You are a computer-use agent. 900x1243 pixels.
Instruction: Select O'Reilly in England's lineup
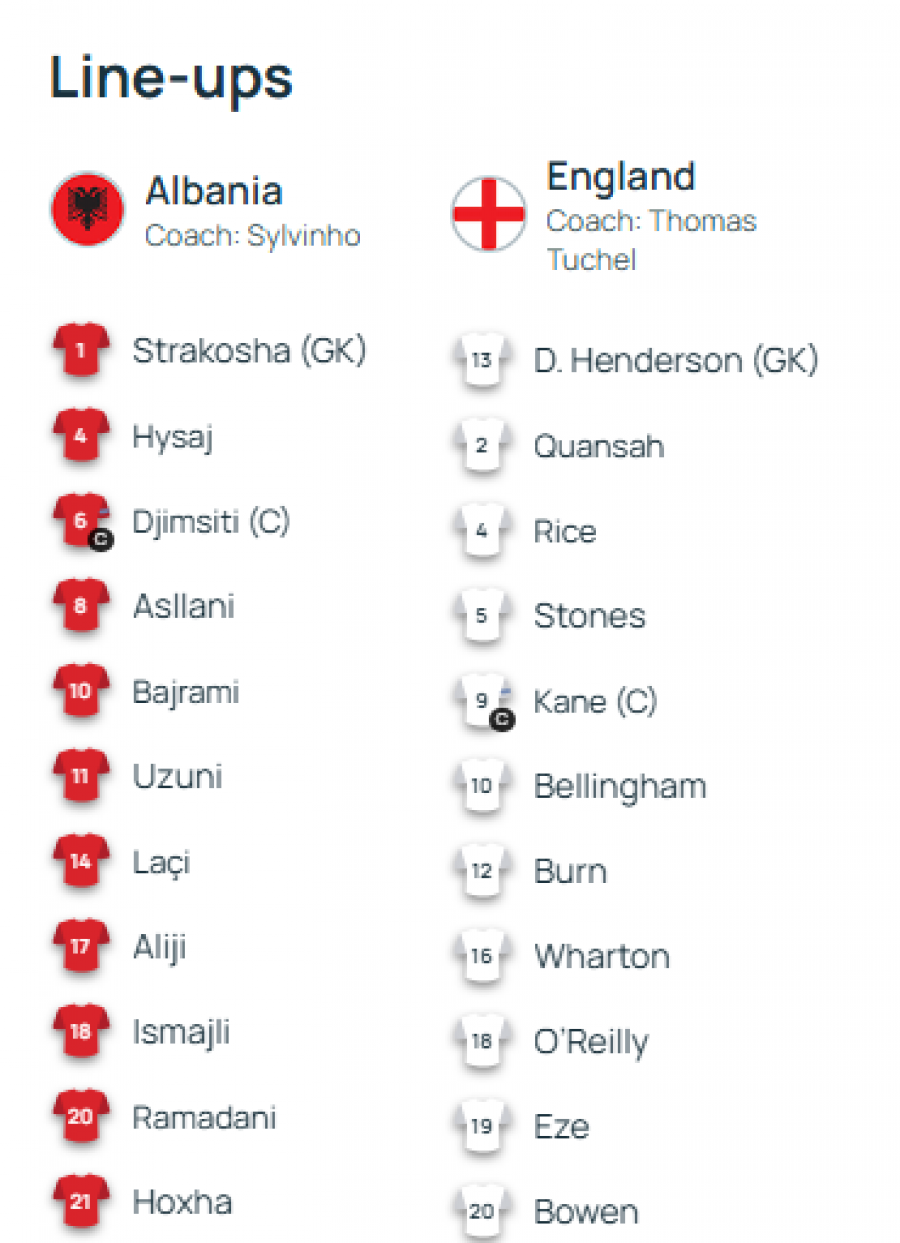click(591, 1042)
